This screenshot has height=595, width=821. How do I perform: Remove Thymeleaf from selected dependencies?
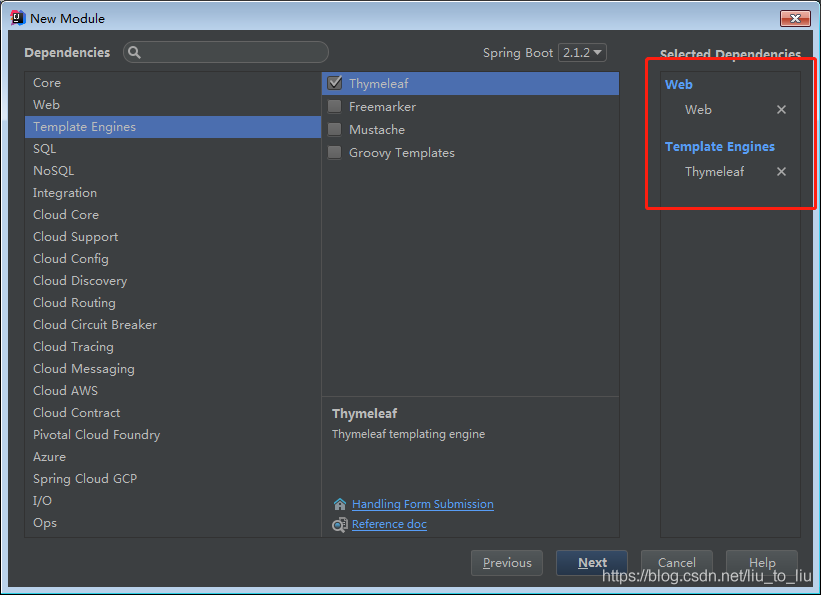781,171
